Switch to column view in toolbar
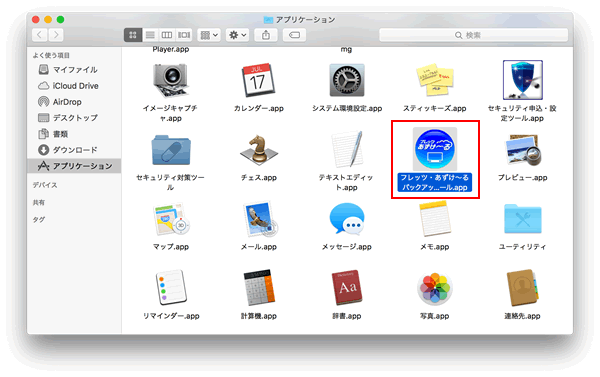The image size is (600, 377). pos(167,35)
